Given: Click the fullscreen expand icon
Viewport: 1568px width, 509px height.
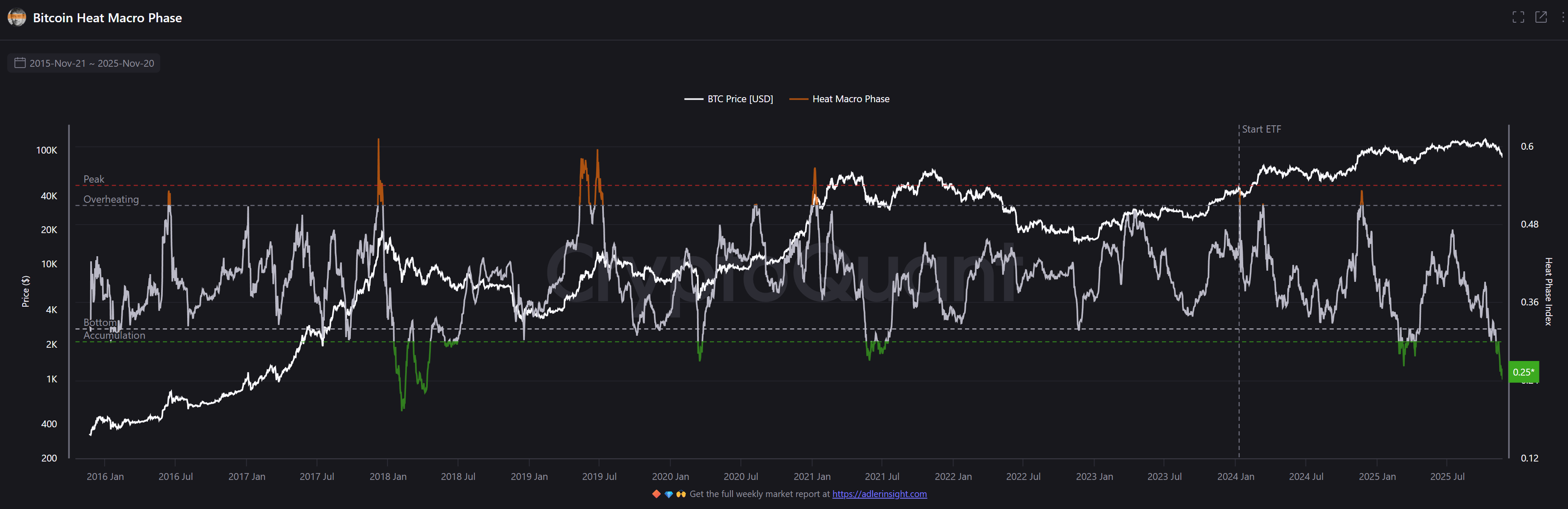Looking at the screenshot, I should pos(1518,17).
